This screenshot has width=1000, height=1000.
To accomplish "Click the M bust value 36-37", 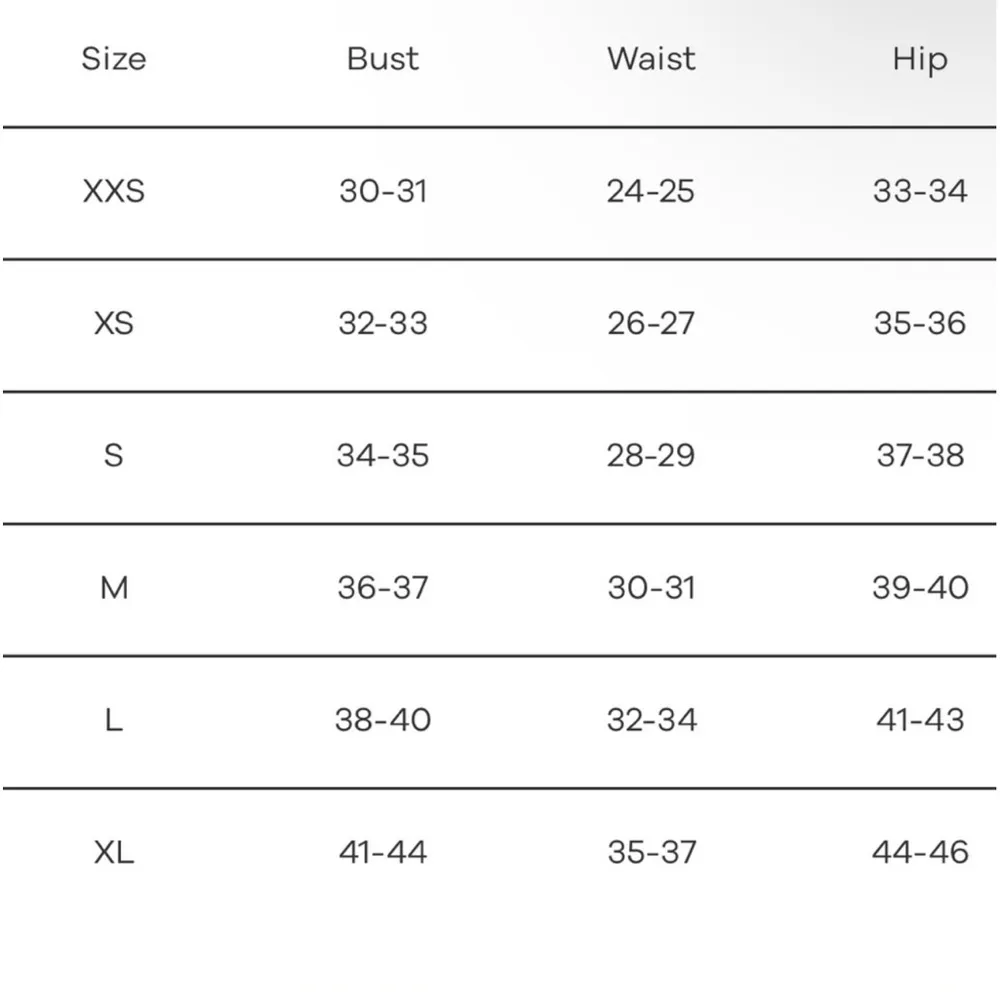I will [x=383, y=587].
